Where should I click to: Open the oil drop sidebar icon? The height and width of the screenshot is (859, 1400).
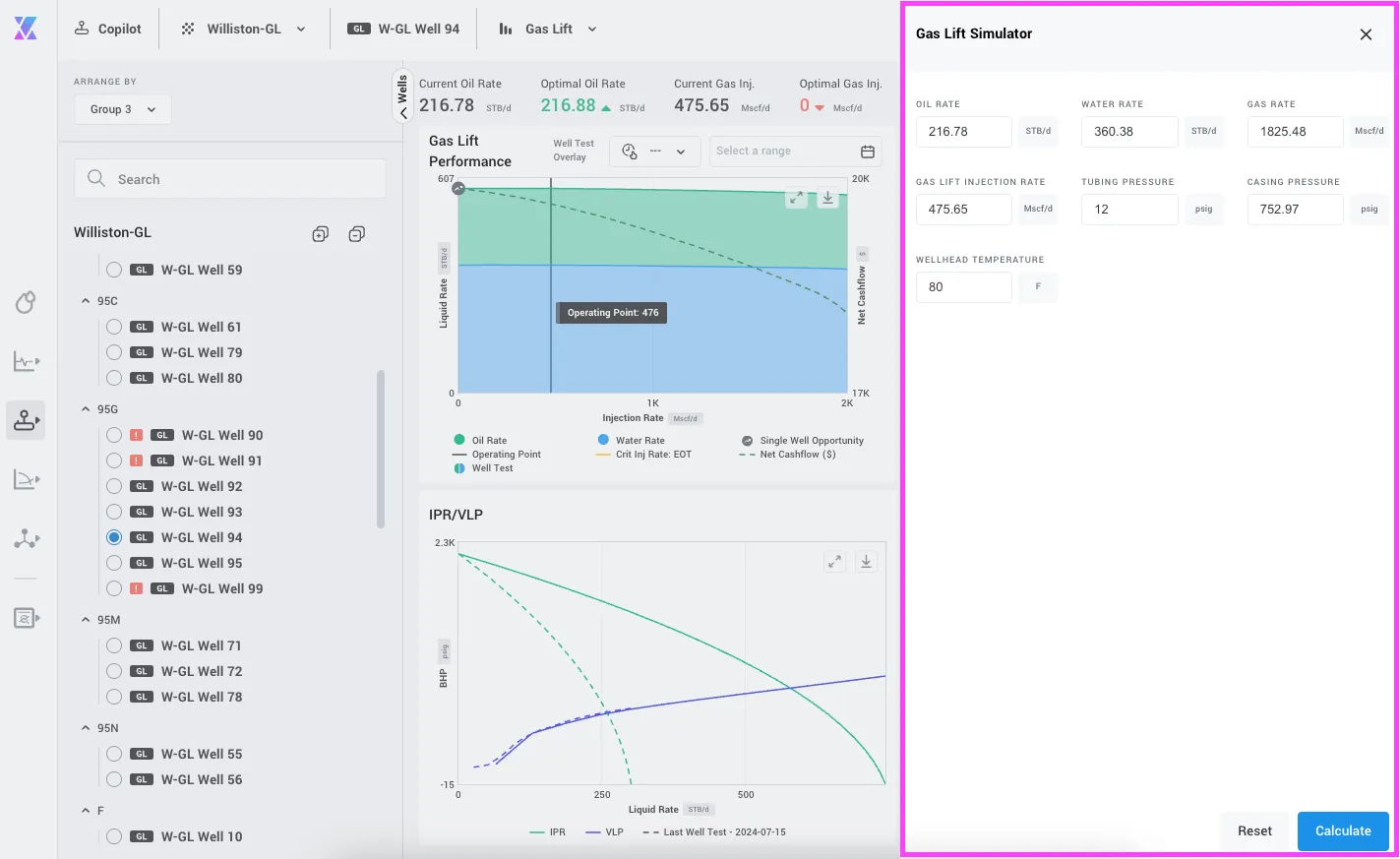point(26,302)
